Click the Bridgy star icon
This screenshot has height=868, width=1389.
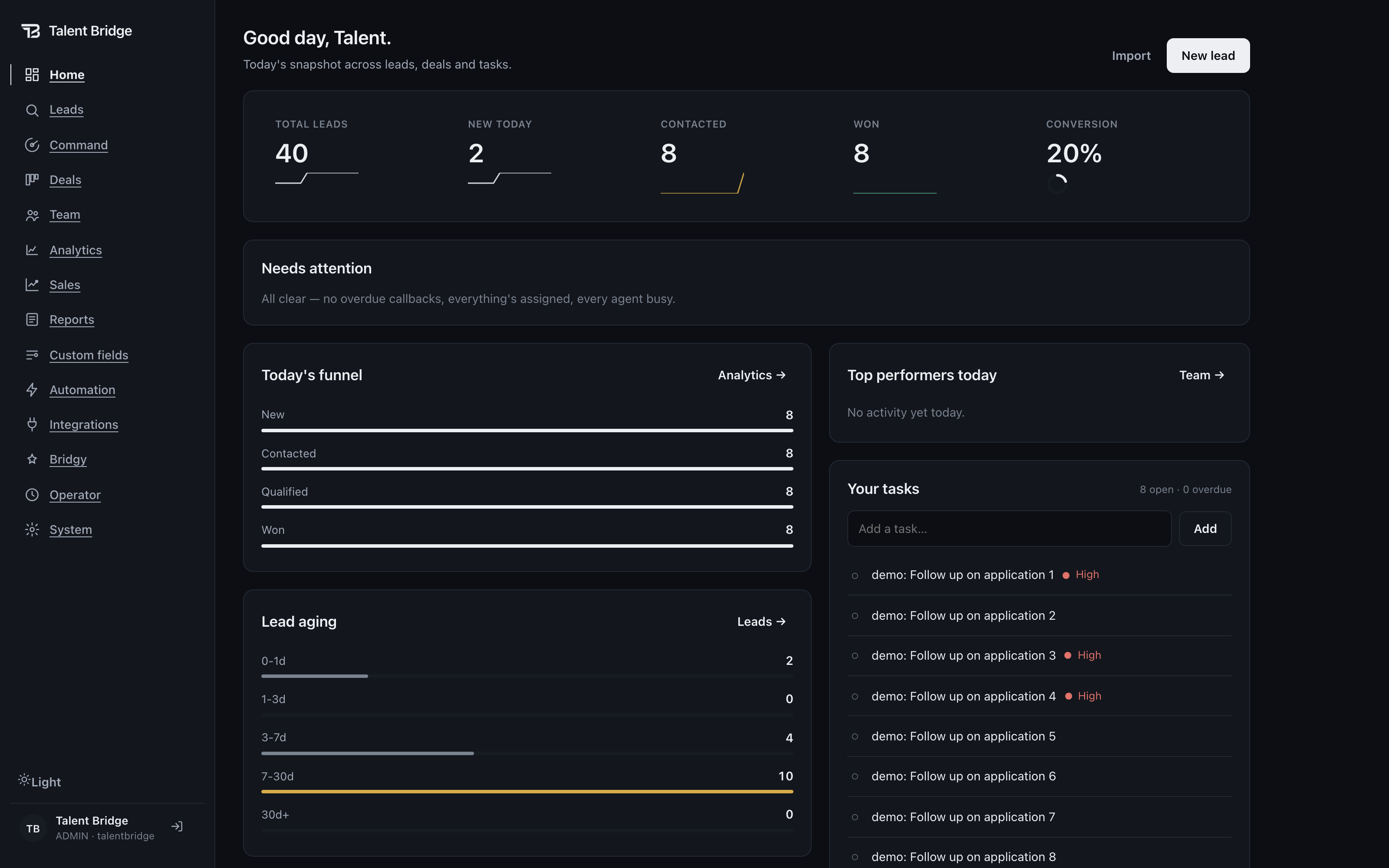coord(32,459)
